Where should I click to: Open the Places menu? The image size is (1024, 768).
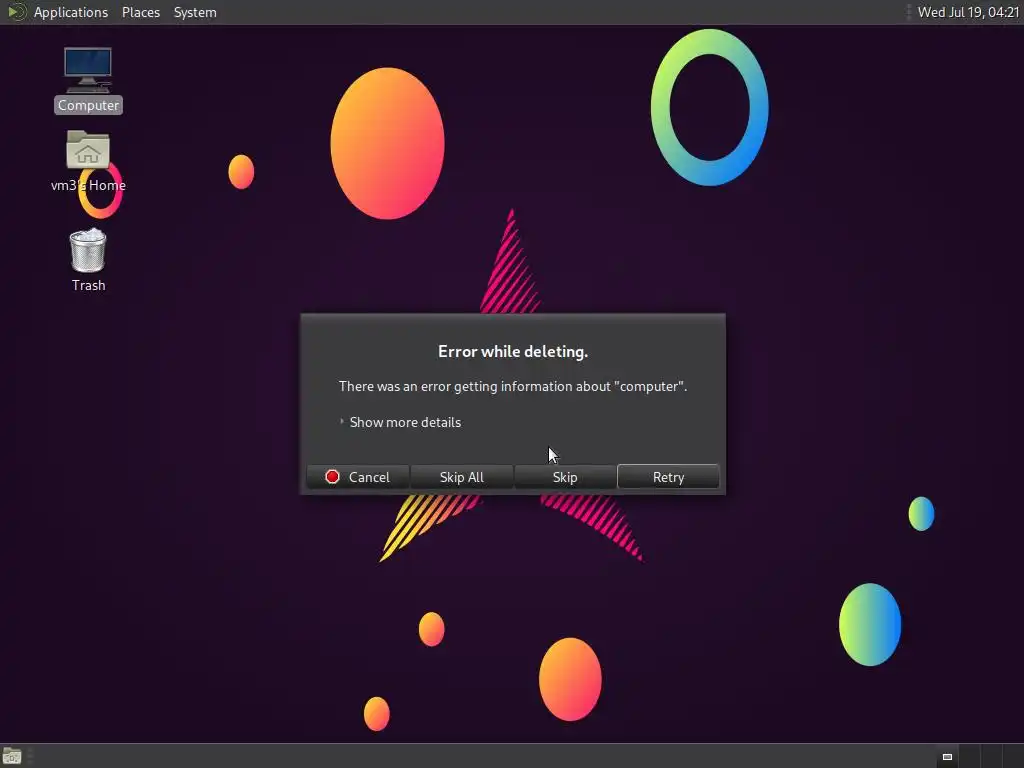141,12
